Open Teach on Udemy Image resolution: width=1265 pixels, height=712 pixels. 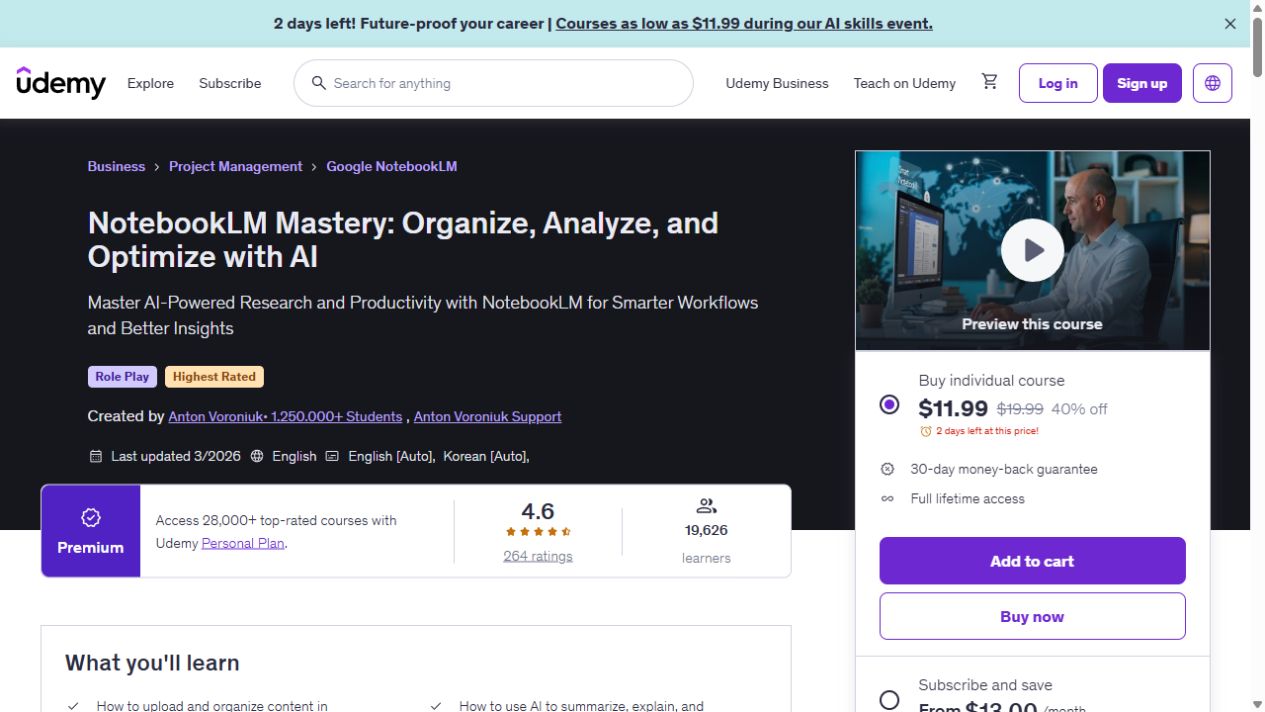coord(904,83)
